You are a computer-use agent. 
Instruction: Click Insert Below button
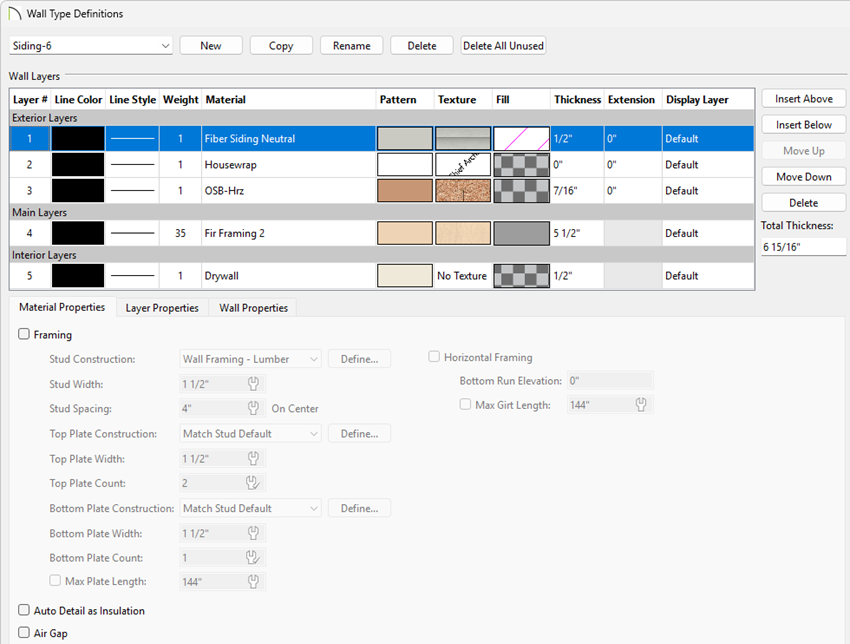(804, 125)
